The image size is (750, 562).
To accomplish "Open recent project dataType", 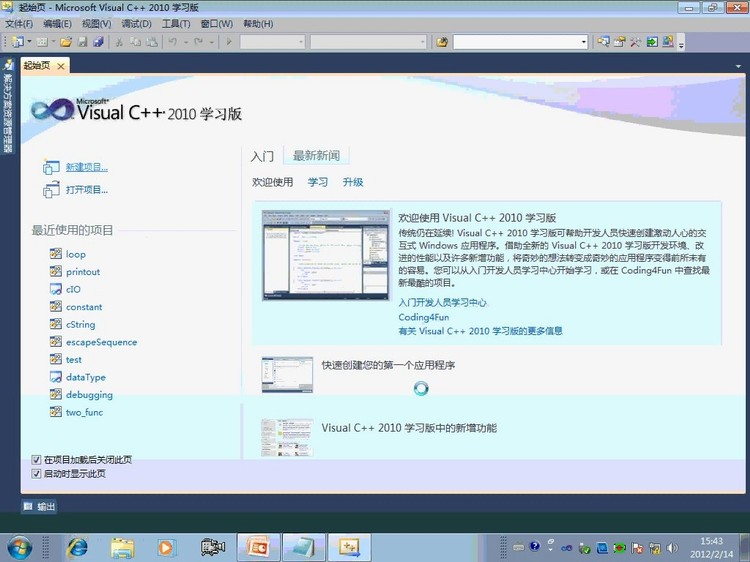I will click(x=86, y=377).
